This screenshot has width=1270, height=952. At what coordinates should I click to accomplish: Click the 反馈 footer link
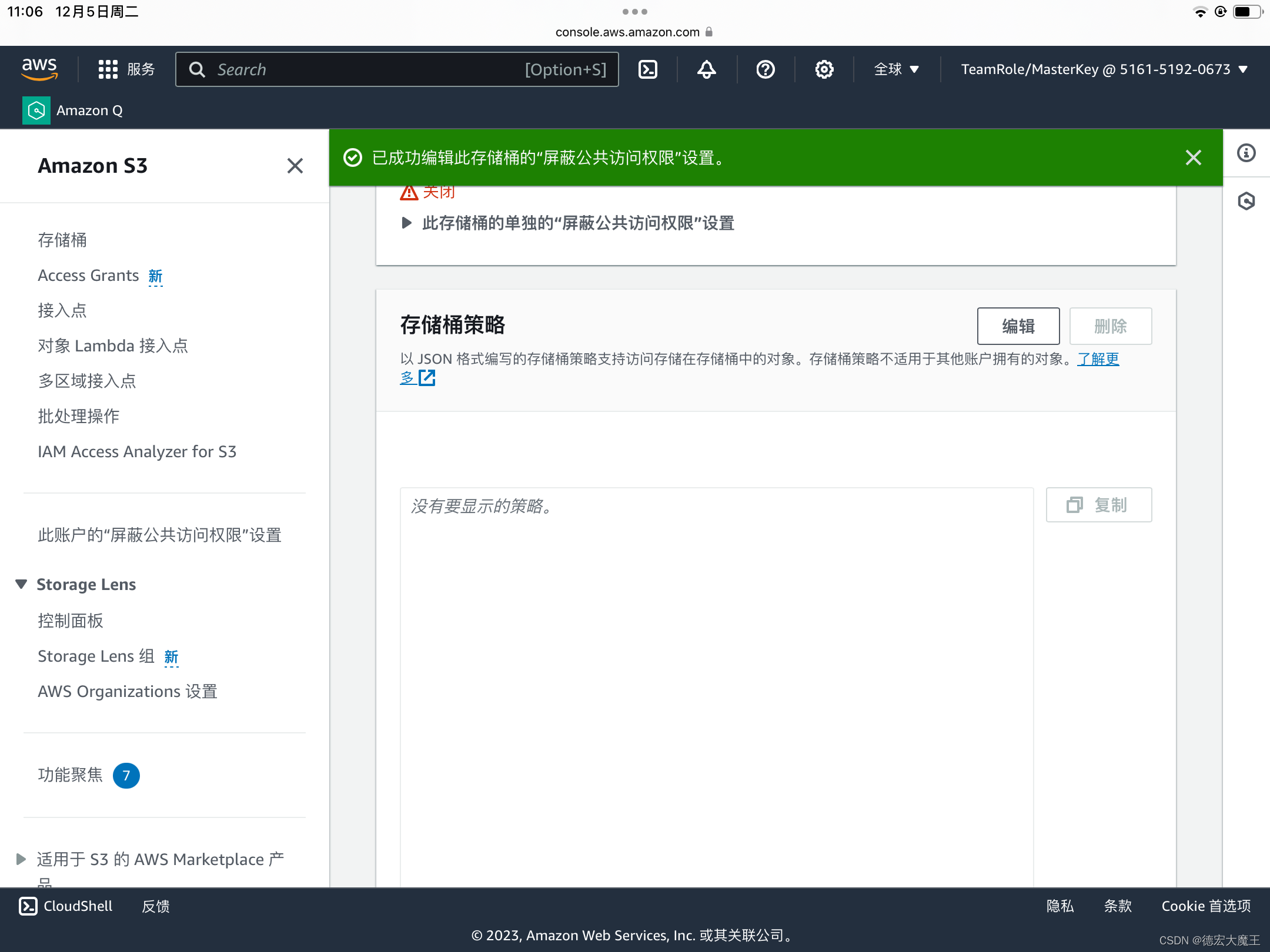[156, 906]
